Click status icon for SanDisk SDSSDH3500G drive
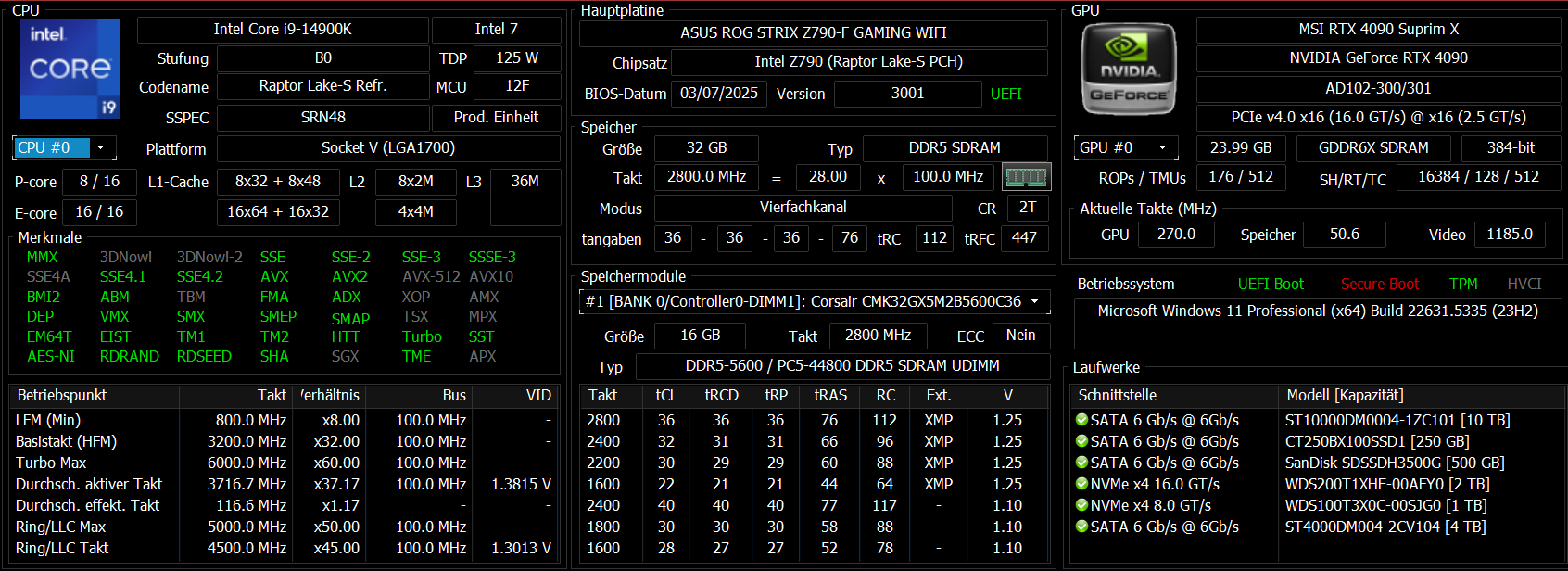This screenshot has width=1568, height=571. pos(1081,463)
